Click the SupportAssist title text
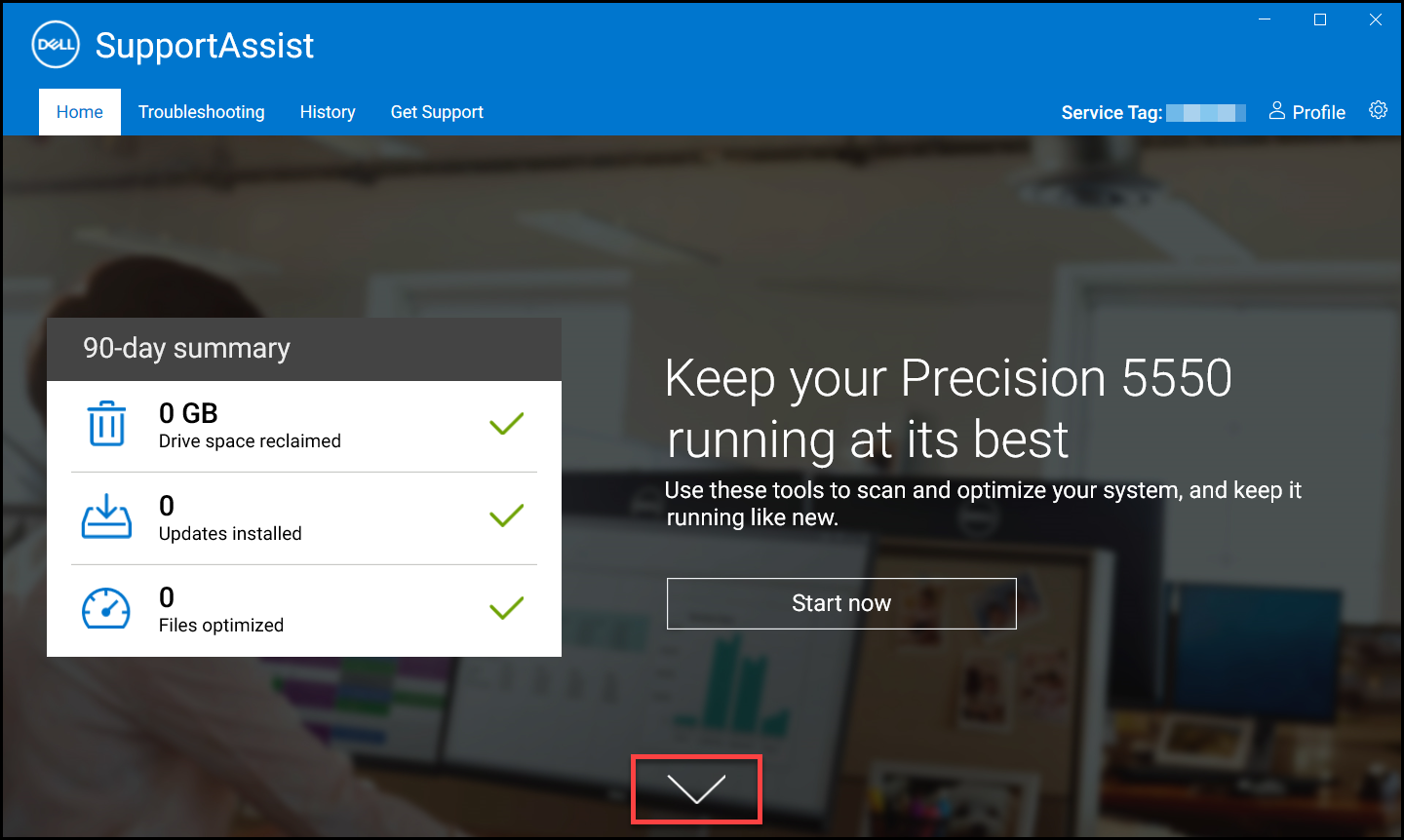Screen dimensions: 1404x840 [204, 44]
